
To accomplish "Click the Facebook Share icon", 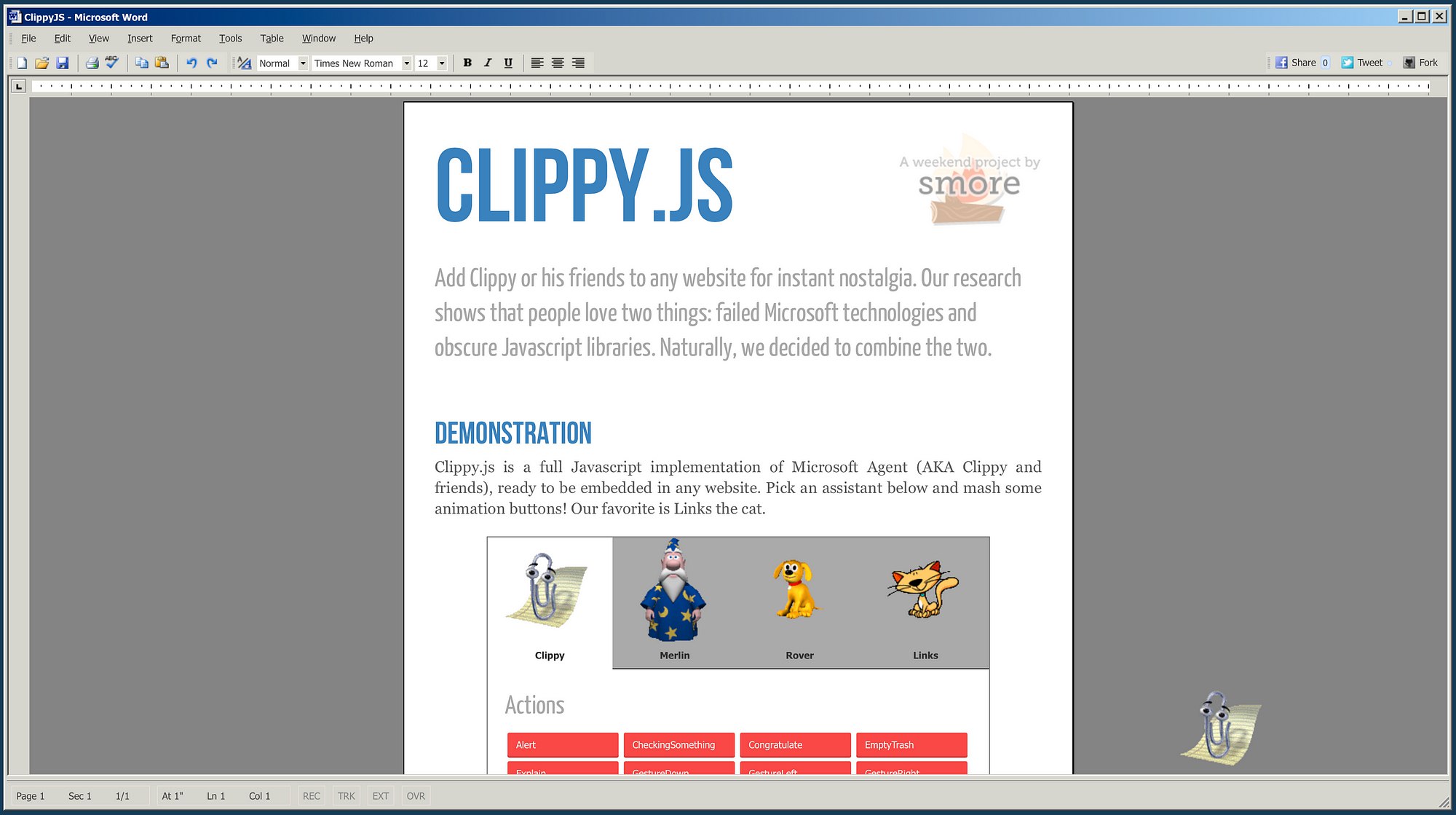I will point(1281,63).
